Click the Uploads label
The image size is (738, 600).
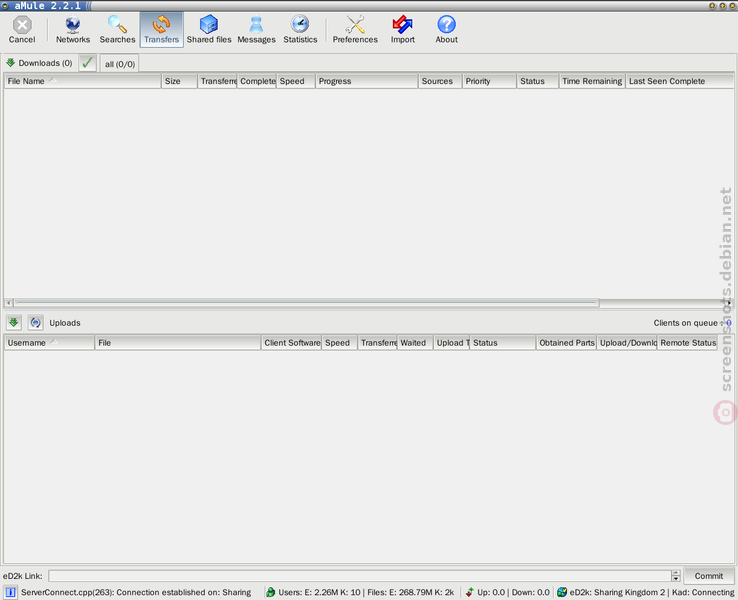[x=65, y=323]
